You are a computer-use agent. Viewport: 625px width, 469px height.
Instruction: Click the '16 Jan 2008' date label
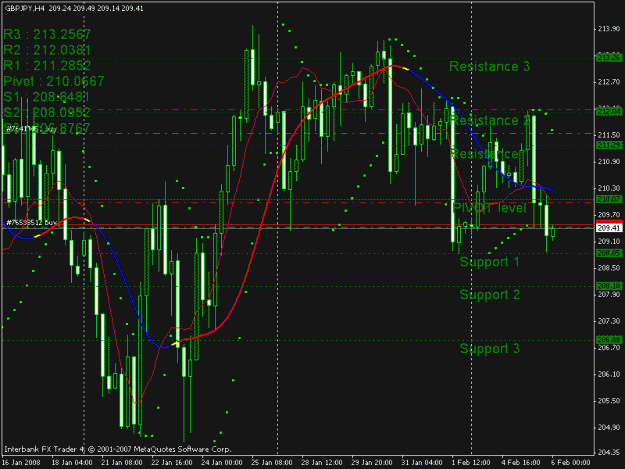pos(21,463)
